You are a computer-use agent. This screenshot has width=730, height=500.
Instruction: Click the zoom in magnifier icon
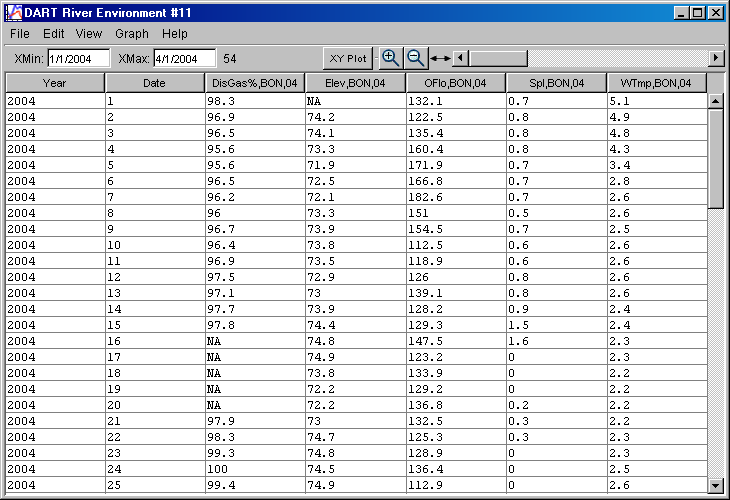391,58
